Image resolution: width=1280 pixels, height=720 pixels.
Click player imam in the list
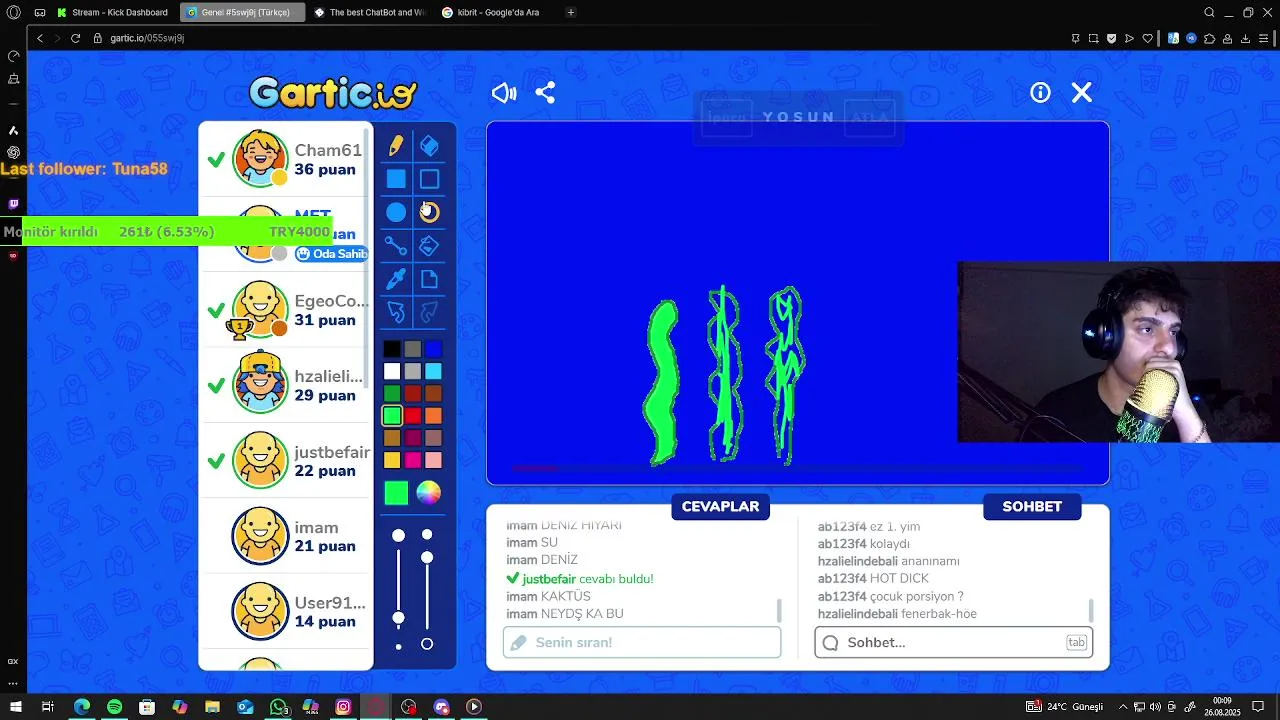(286, 536)
